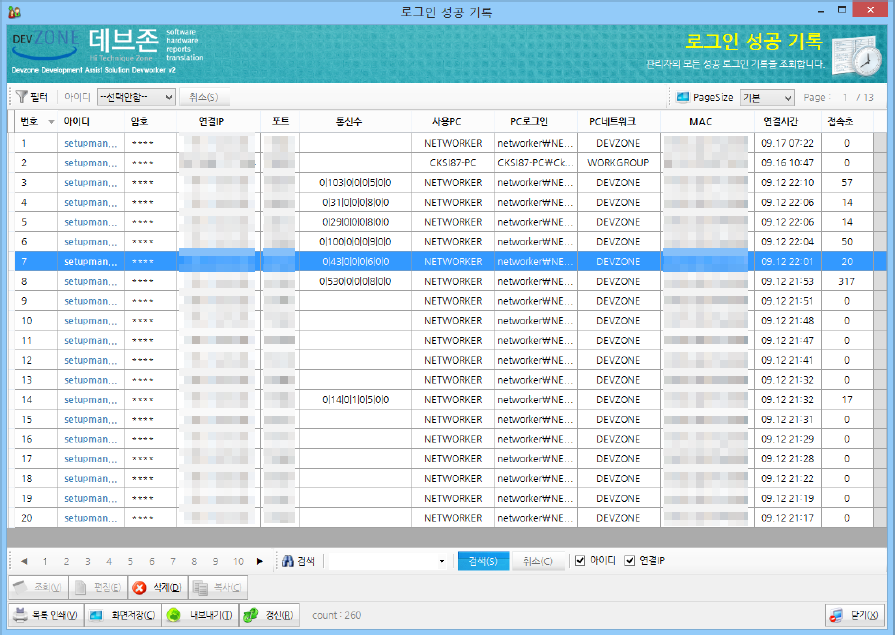Click the 0|29|0|0|0|8|0|0 cell
The width and height of the screenshot is (895, 635).
(x=355, y=222)
